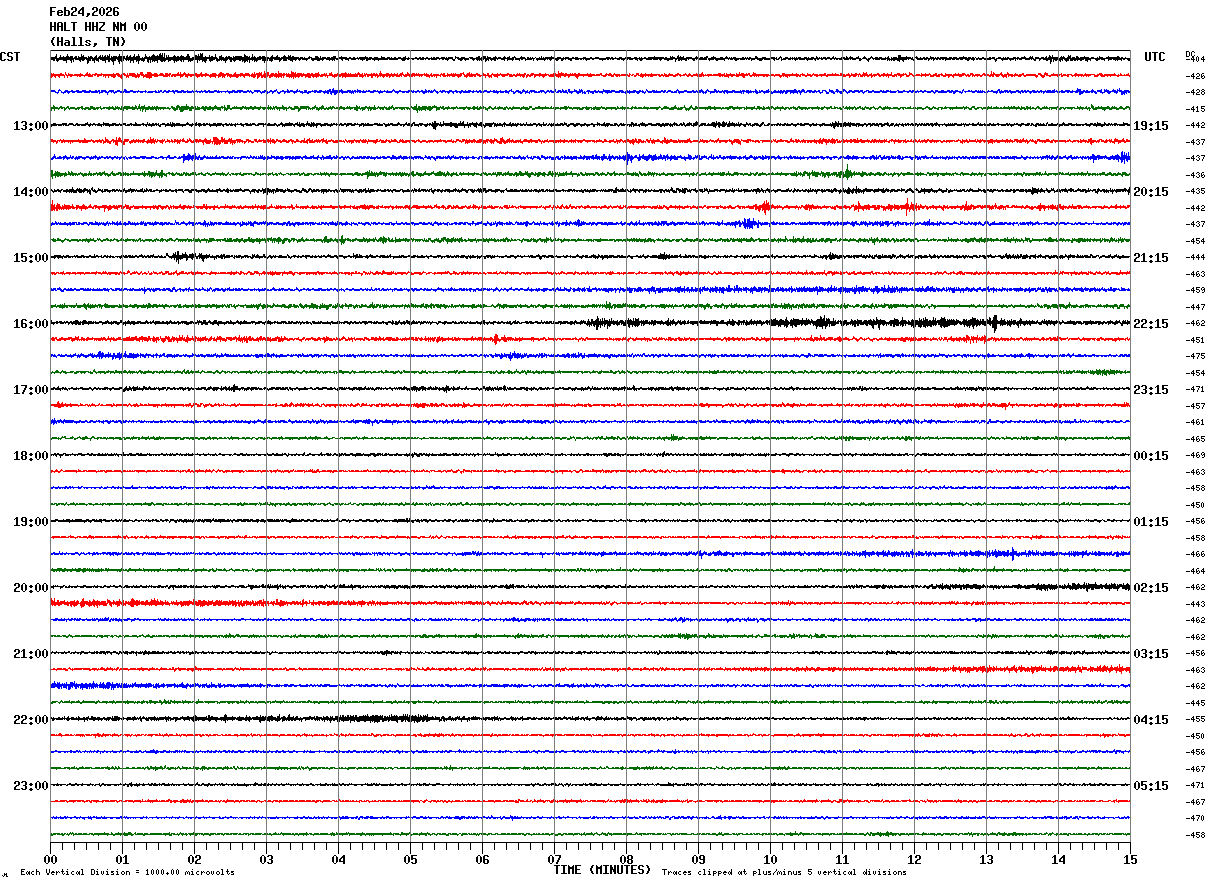This screenshot has width=1210, height=886.
Task: Click the 09 minute tick label on the time axis
Action: [698, 859]
